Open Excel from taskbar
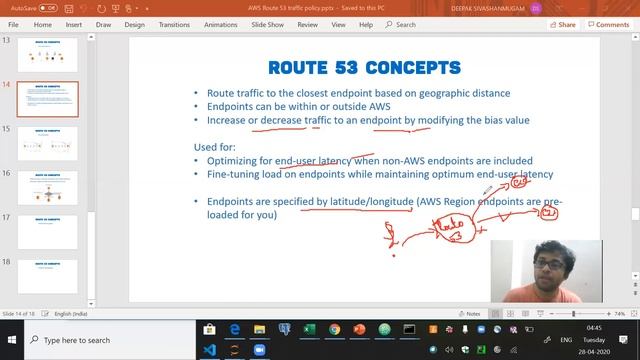The height and width of the screenshot is (360, 640). [309, 329]
